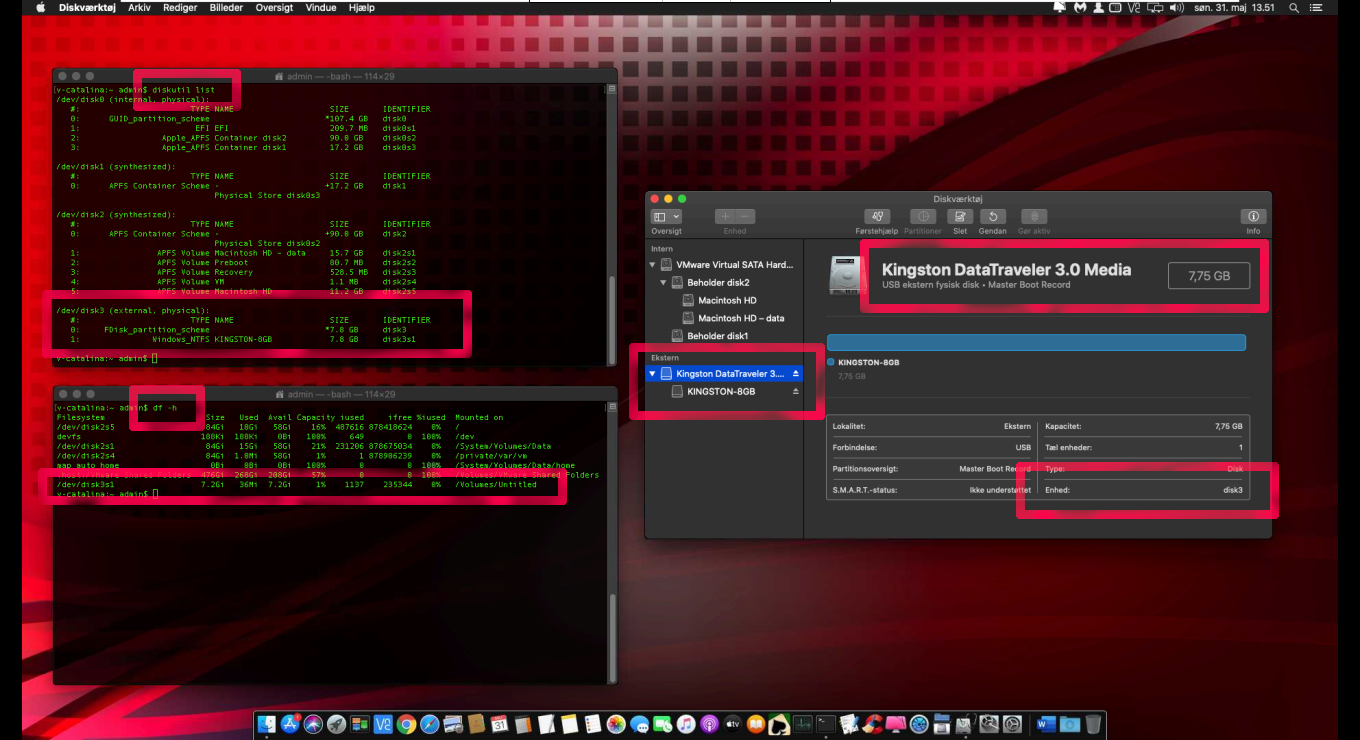Collapse the Beholder disk2 container
The width and height of the screenshot is (1360, 740).
(x=662, y=283)
